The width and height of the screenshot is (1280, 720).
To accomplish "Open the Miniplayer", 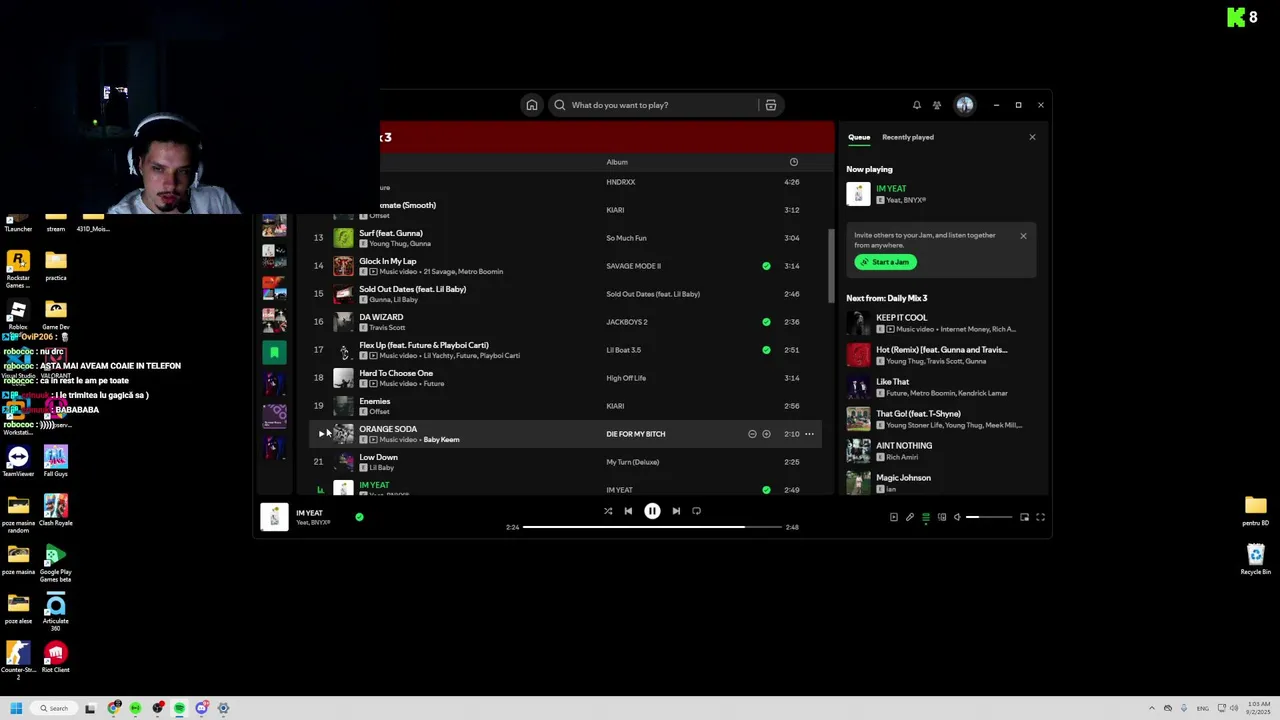I will [x=1024, y=517].
